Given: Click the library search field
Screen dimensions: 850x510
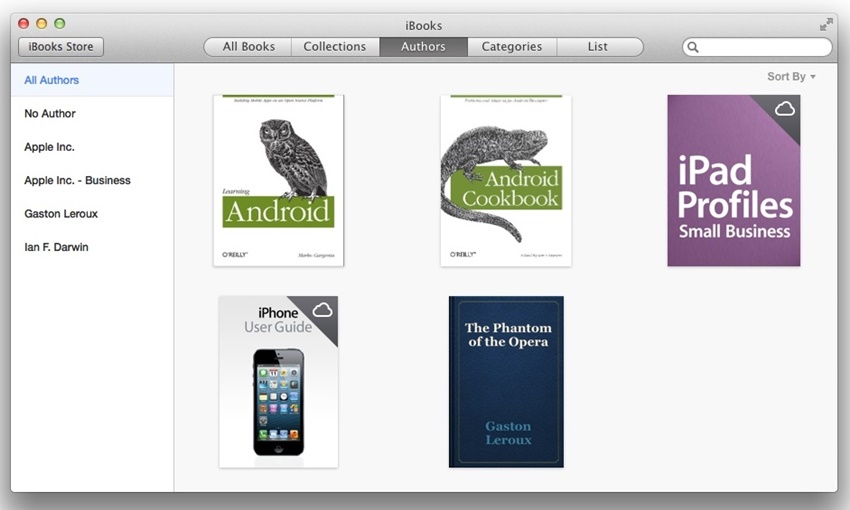Looking at the screenshot, I should (x=757, y=47).
